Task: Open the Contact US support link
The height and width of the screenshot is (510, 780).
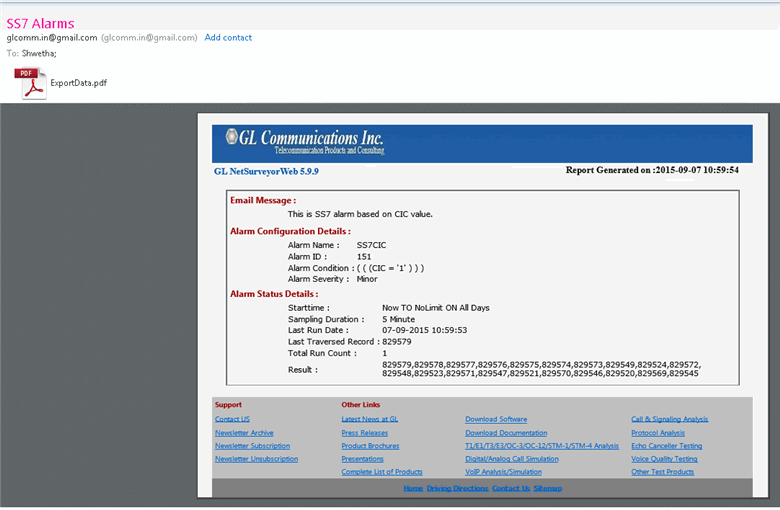Action: click(232, 419)
